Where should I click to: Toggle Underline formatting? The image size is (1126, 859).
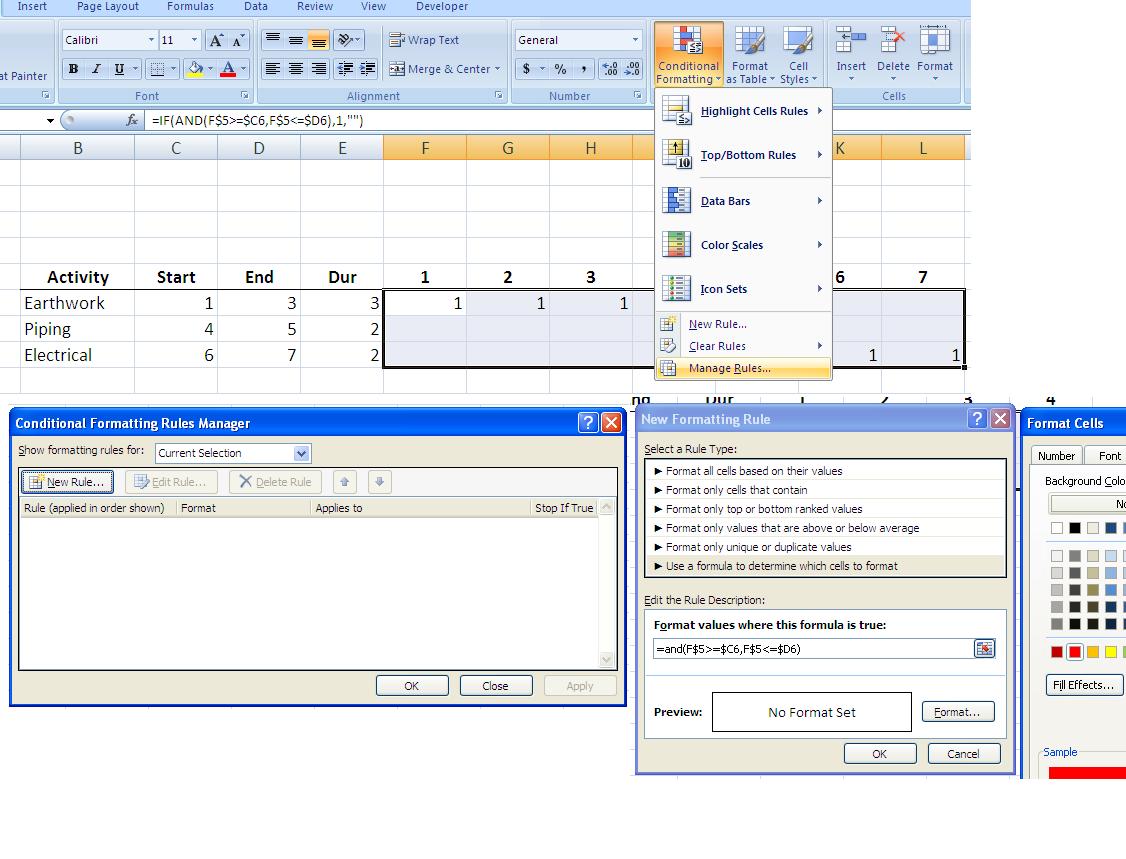tap(119, 69)
